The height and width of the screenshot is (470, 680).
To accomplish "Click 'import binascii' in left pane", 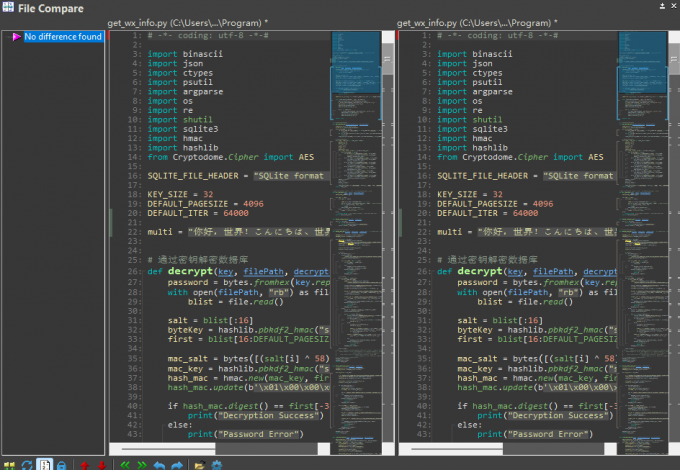I will (185, 54).
